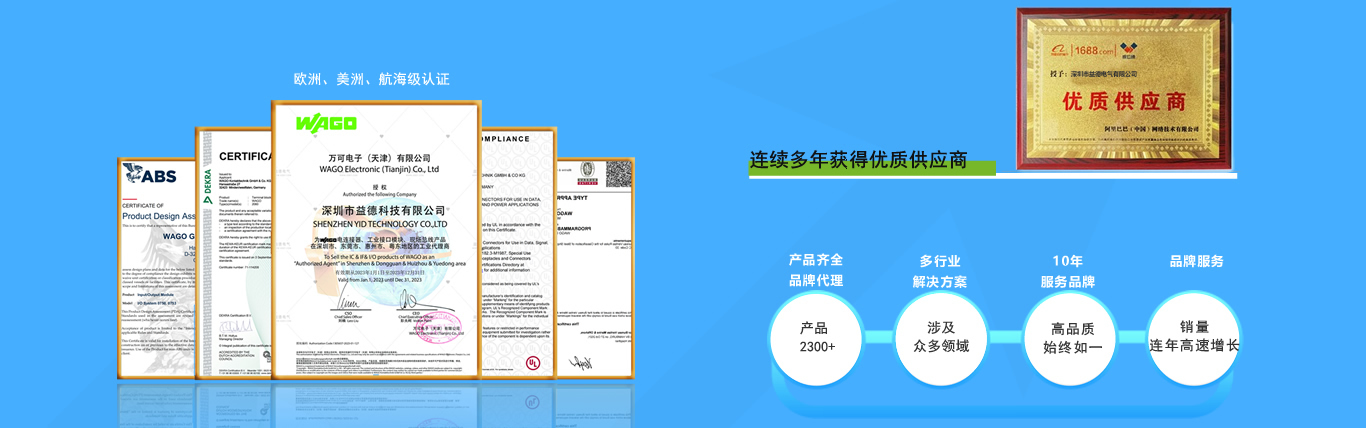Click the 多行业解决方案 label
This screenshot has width=1366, height=428.
coord(940,271)
